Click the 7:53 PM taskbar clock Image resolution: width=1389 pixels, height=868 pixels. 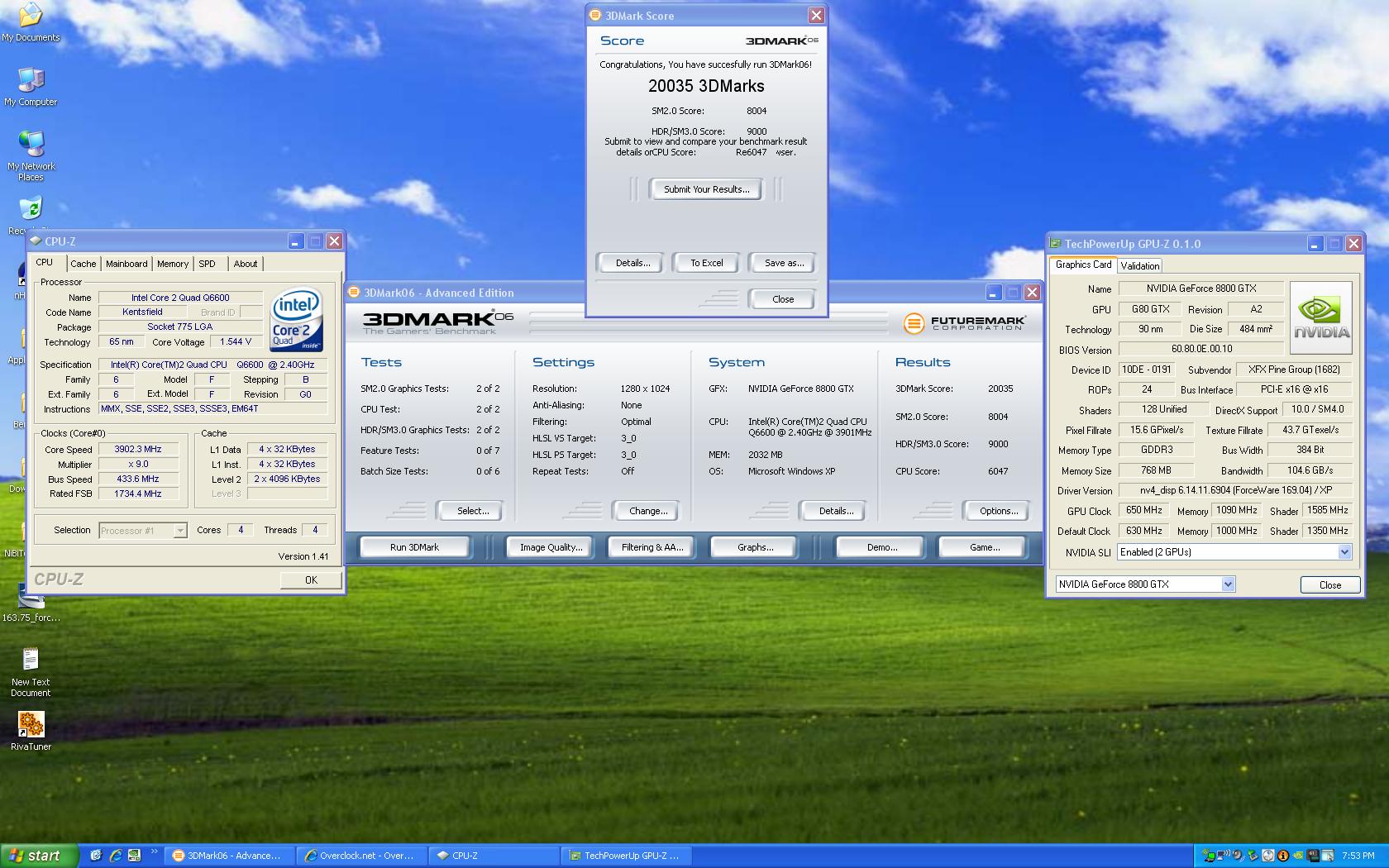click(x=1358, y=856)
